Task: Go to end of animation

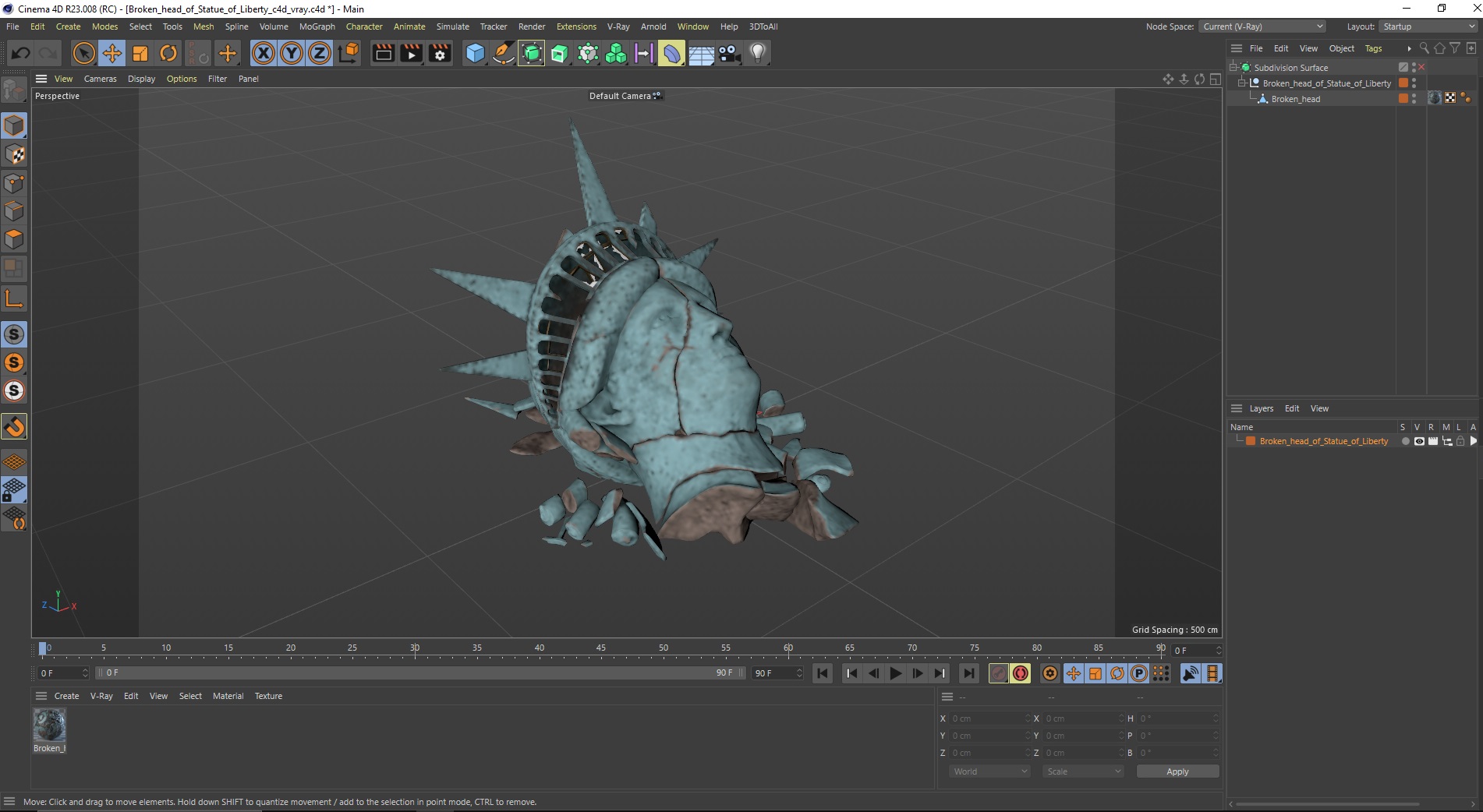Action: click(x=968, y=673)
